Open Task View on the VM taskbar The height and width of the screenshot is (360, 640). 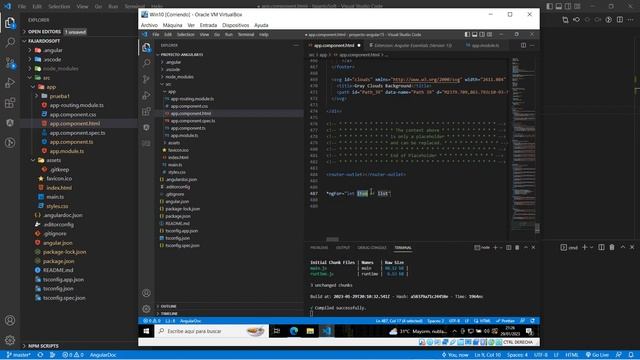click(277, 331)
